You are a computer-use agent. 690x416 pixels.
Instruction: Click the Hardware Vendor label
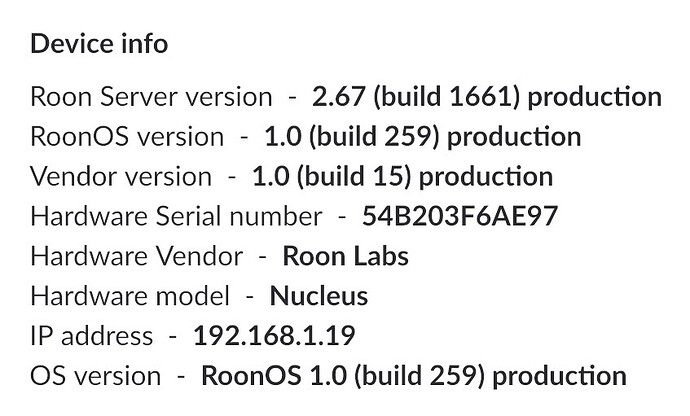(x=136, y=256)
